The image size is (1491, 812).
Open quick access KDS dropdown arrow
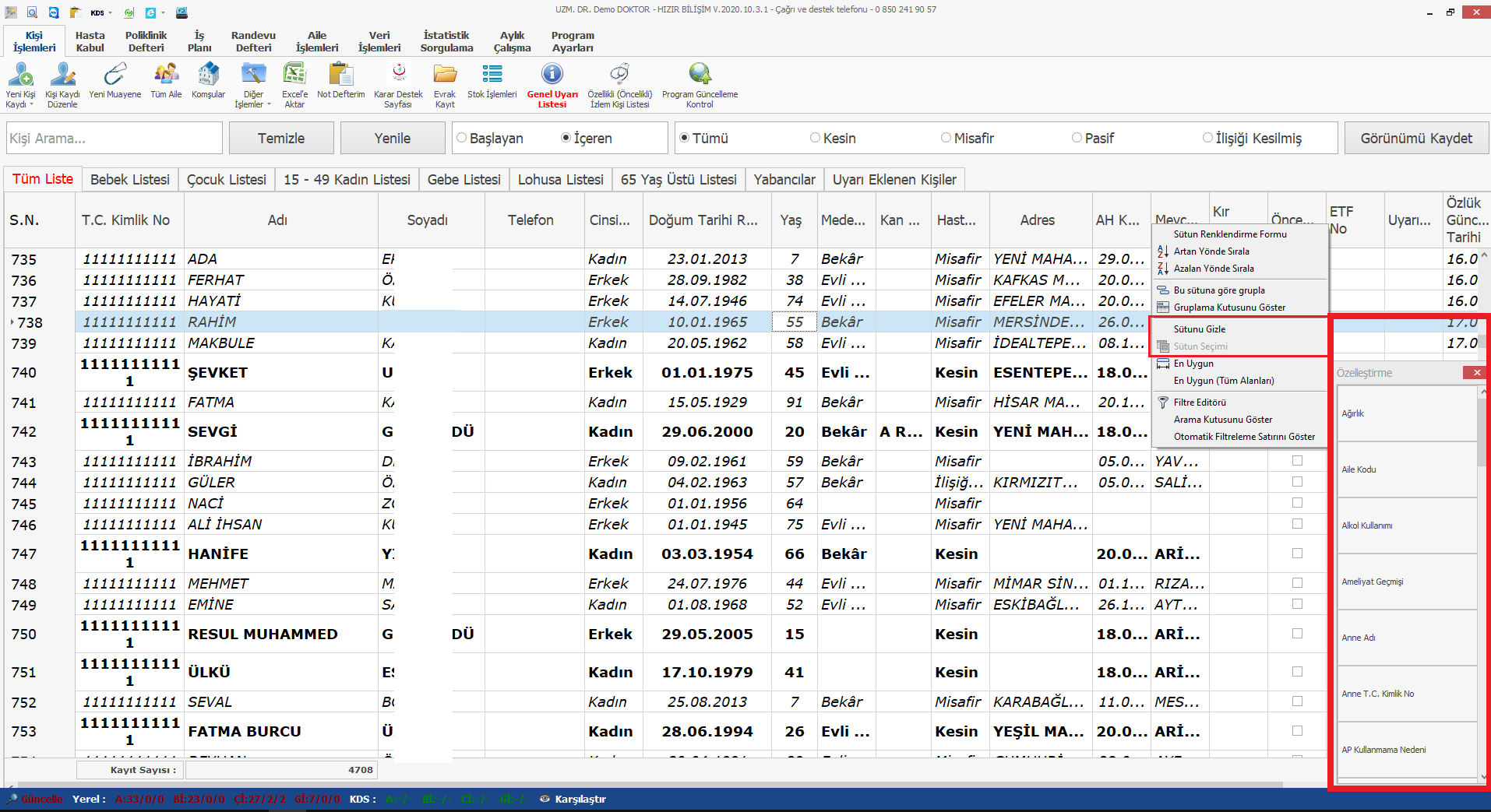(111, 12)
